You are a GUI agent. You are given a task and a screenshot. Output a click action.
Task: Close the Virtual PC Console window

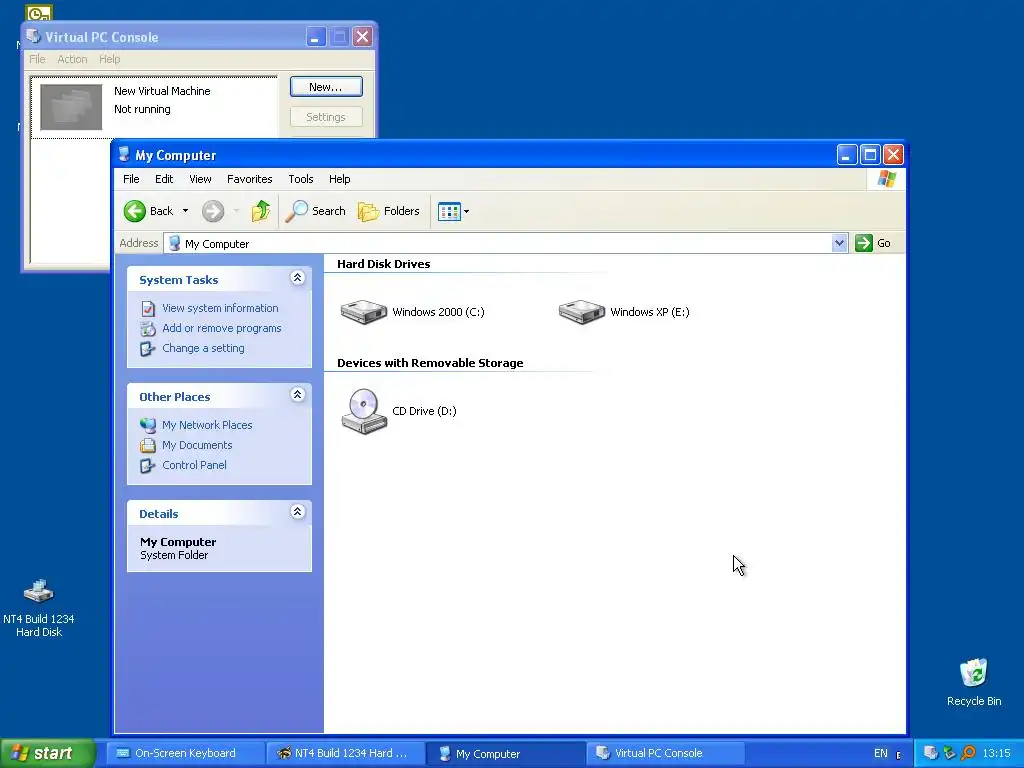362,37
